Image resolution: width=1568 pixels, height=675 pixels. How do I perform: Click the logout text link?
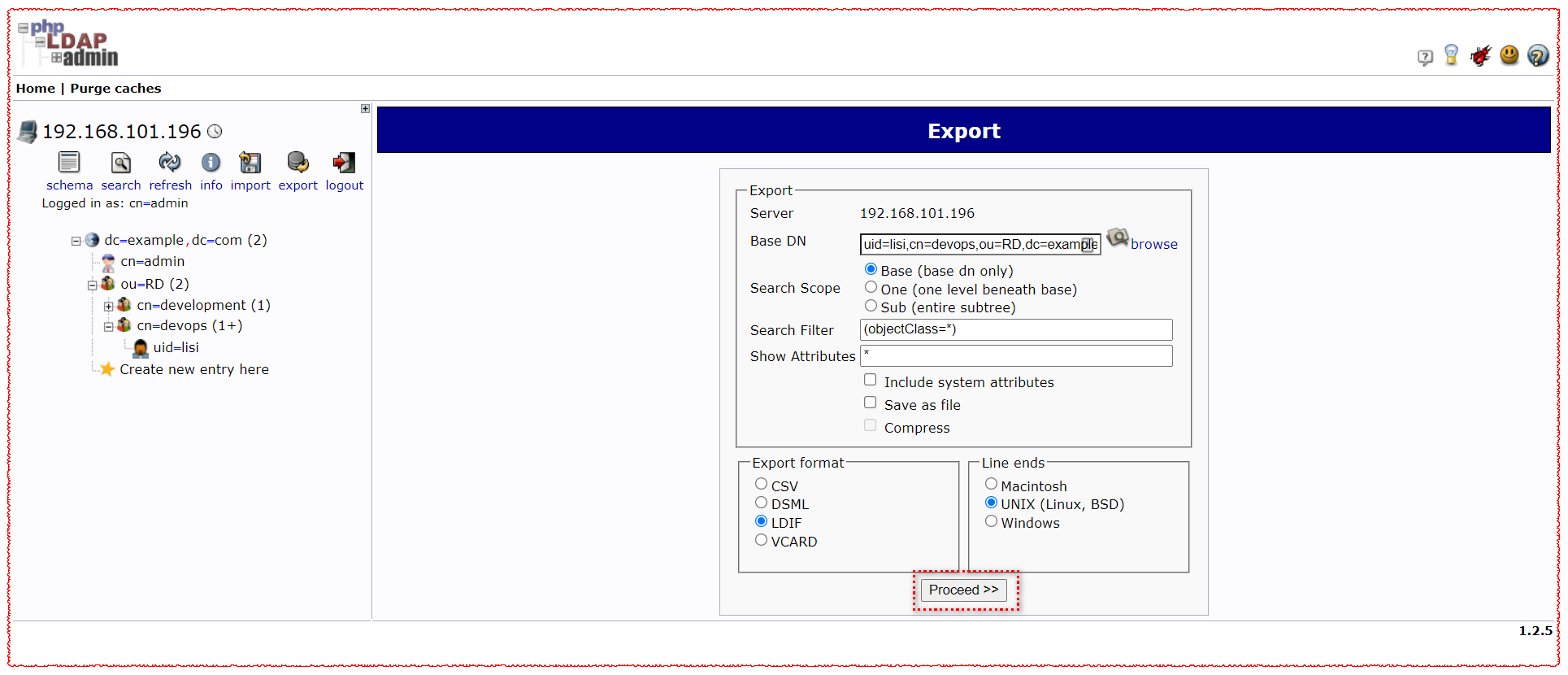click(345, 185)
